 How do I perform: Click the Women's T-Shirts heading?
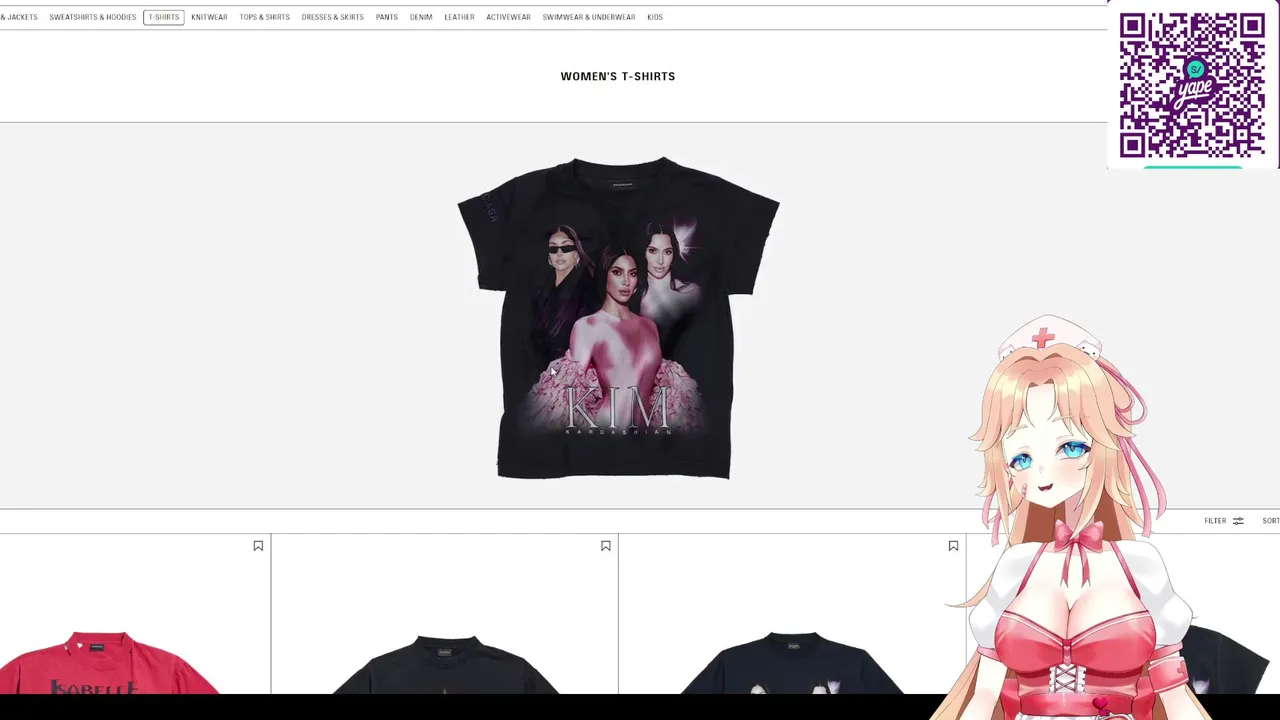[618, 76]
